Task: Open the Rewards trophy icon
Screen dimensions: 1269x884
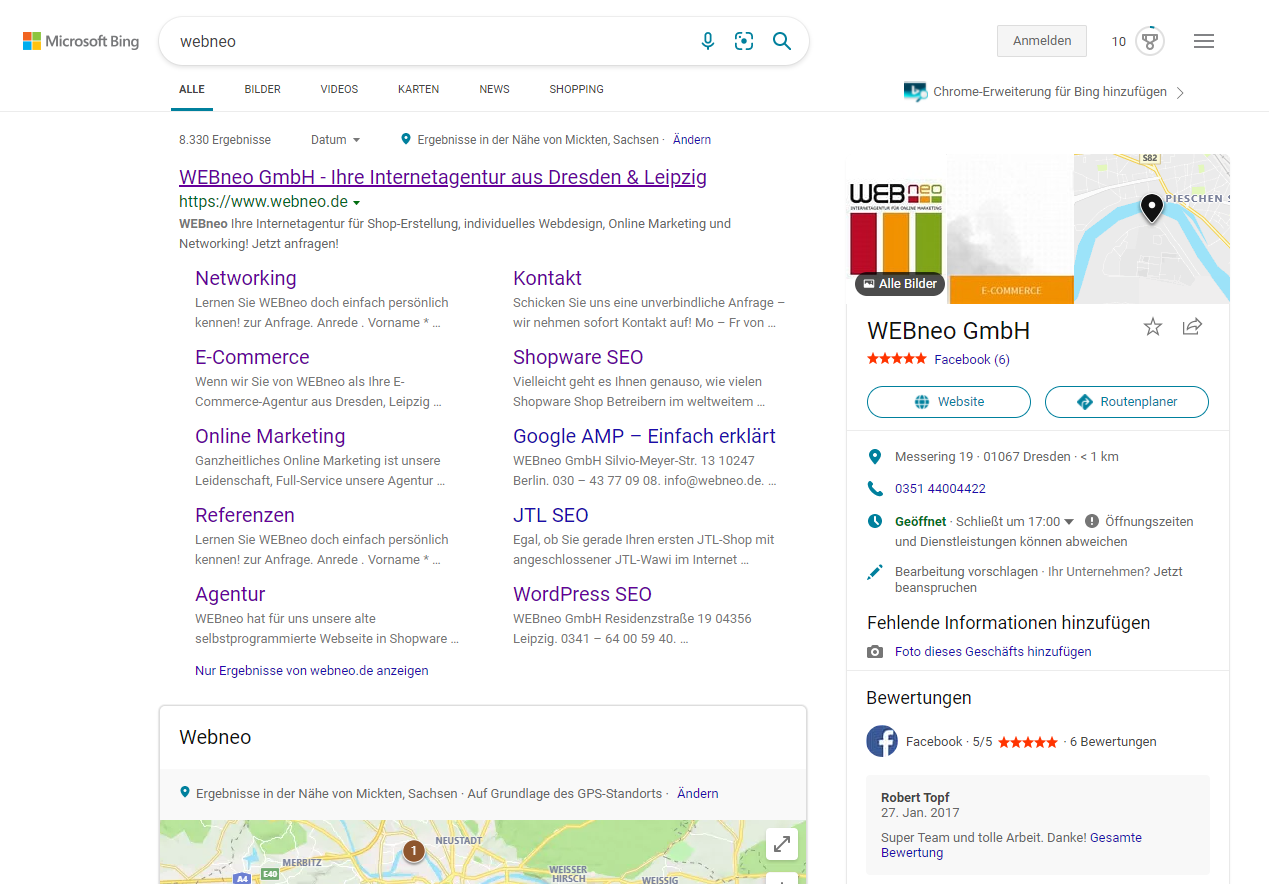Action: [1150, 41]
